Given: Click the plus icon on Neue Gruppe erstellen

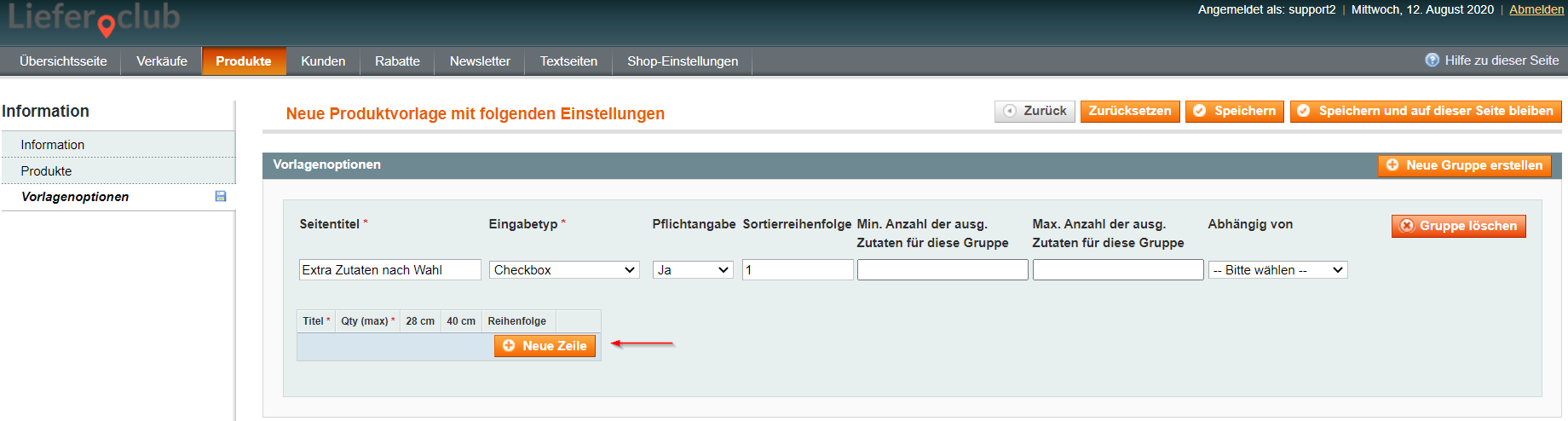Looking at the screenshot, I should [1392, 165].
